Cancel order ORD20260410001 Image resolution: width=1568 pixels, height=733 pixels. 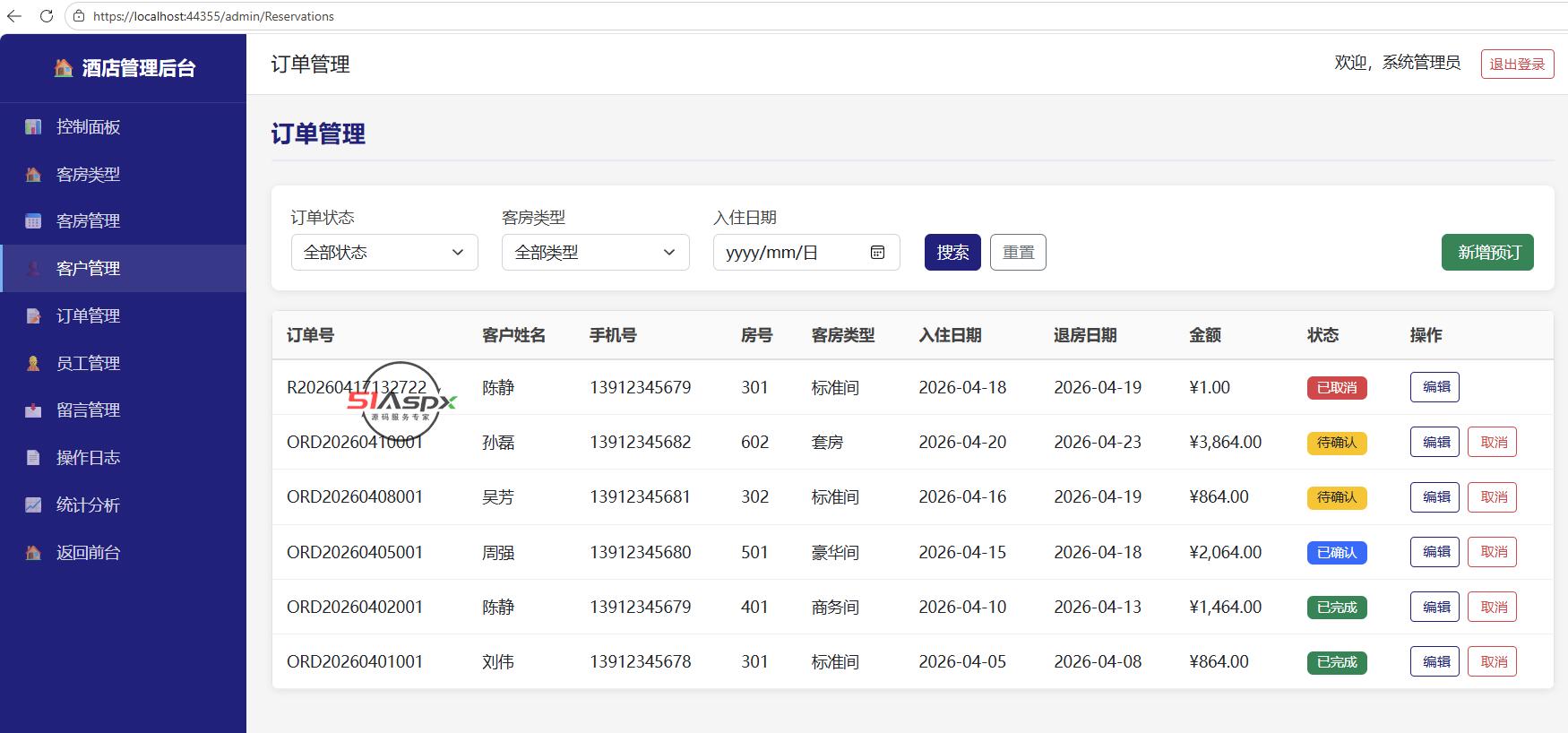[1492, 442]
